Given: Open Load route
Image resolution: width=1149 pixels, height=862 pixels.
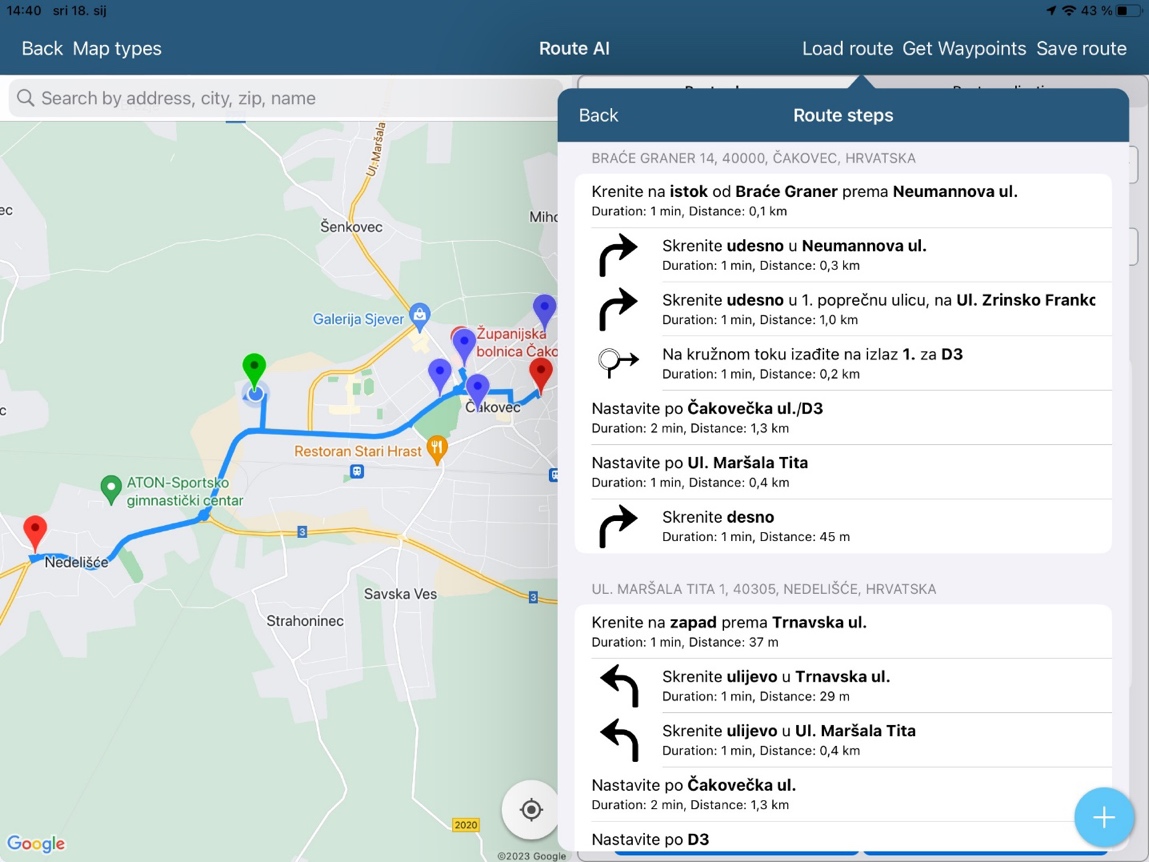Looking at the screenshot, I should [847, 48].
